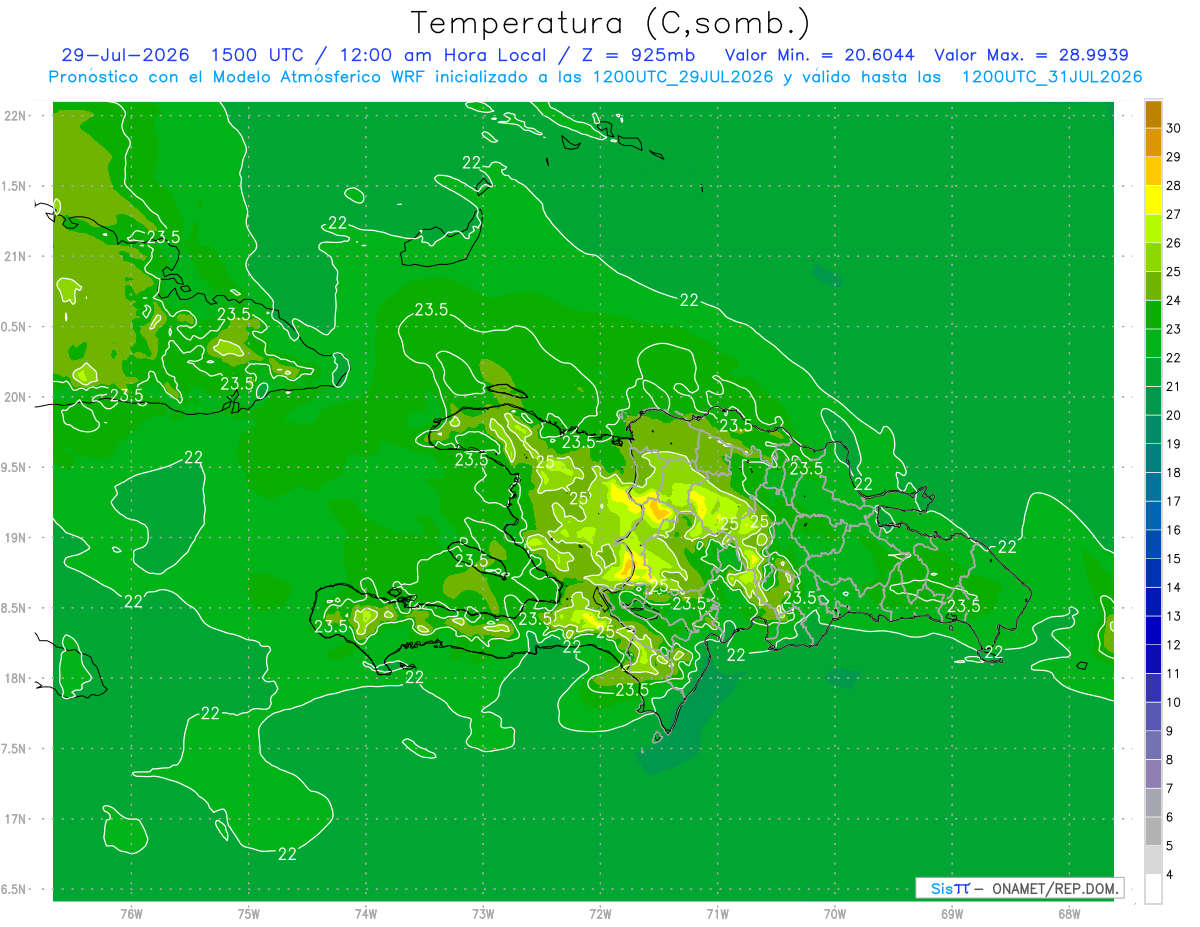Click the '18N' latitude axis label

point(15,678)
